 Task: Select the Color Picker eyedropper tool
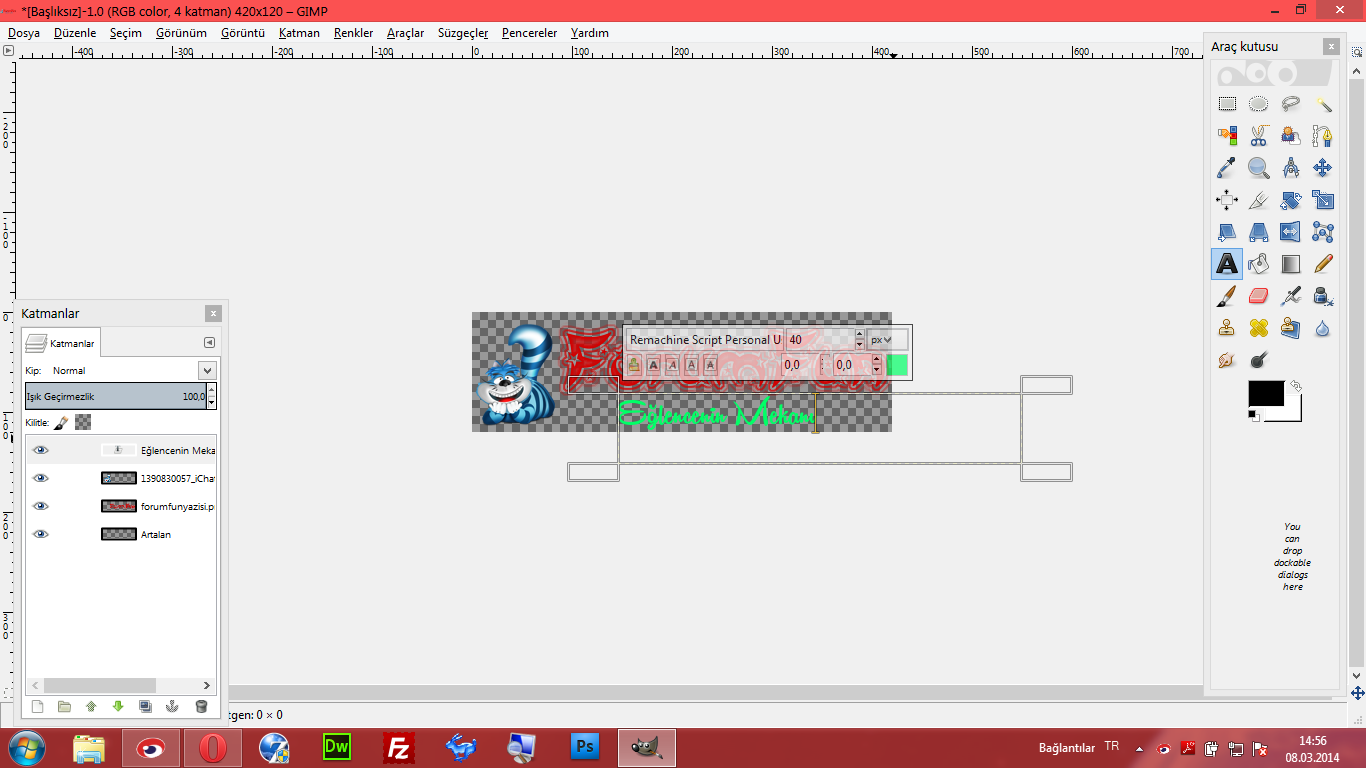click(1227, 168)
